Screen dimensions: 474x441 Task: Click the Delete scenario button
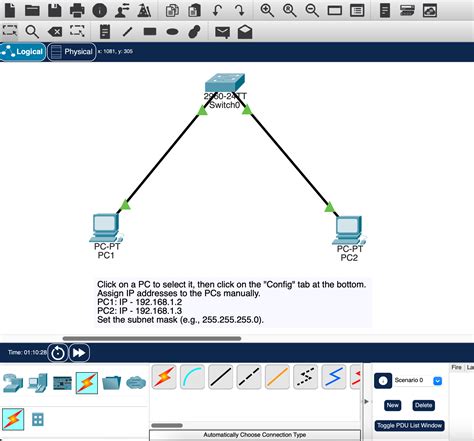coord(424,405)
